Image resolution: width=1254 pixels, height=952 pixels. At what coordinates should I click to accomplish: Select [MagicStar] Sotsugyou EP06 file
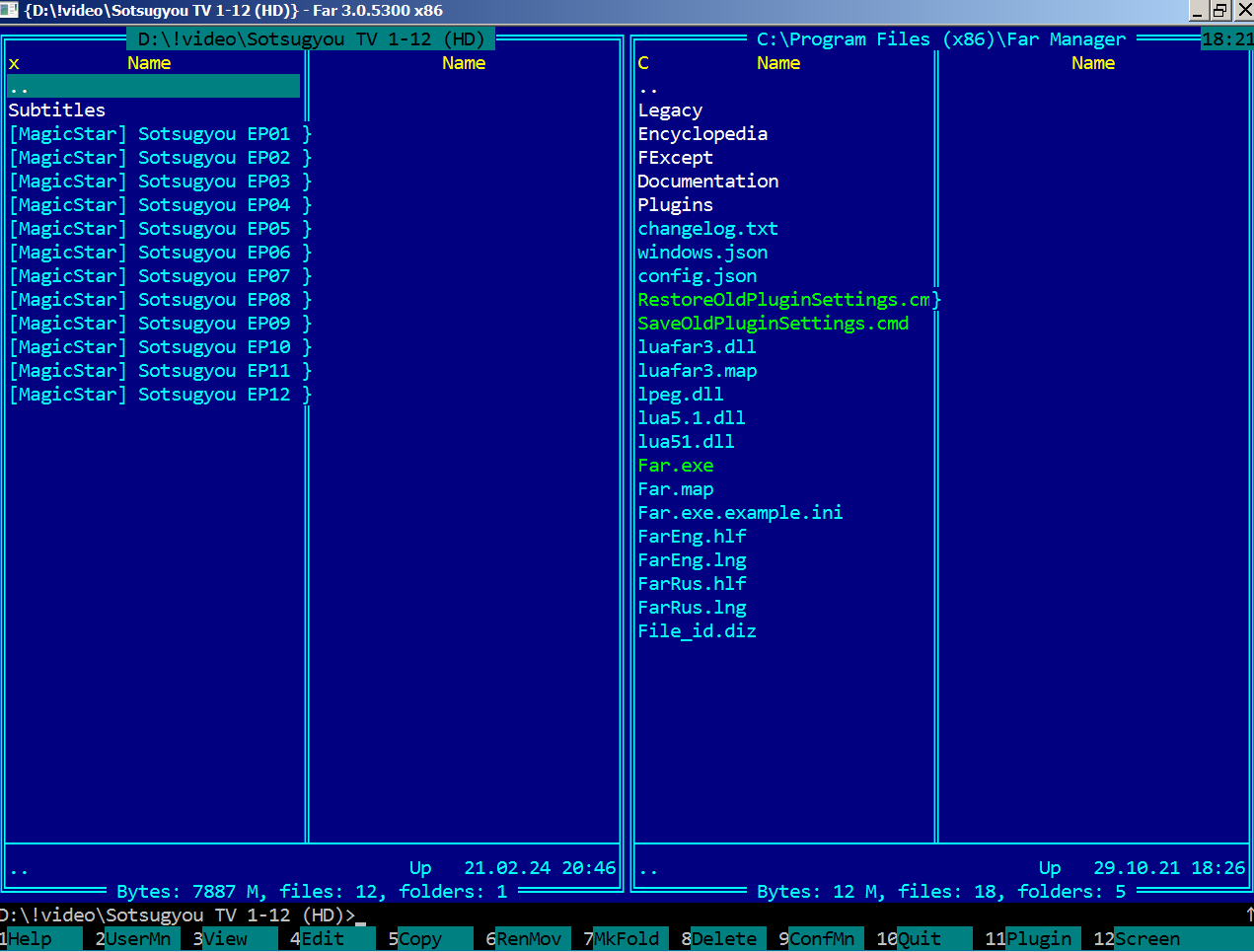point(154,253)
